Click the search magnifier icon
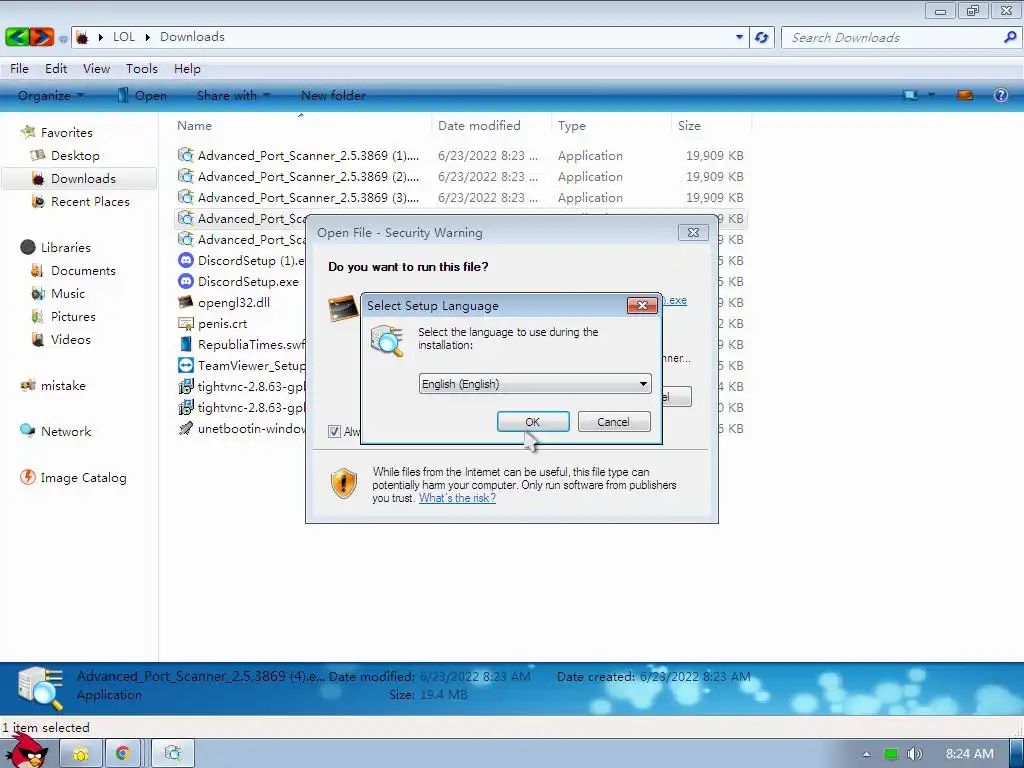 [1010, 37]
